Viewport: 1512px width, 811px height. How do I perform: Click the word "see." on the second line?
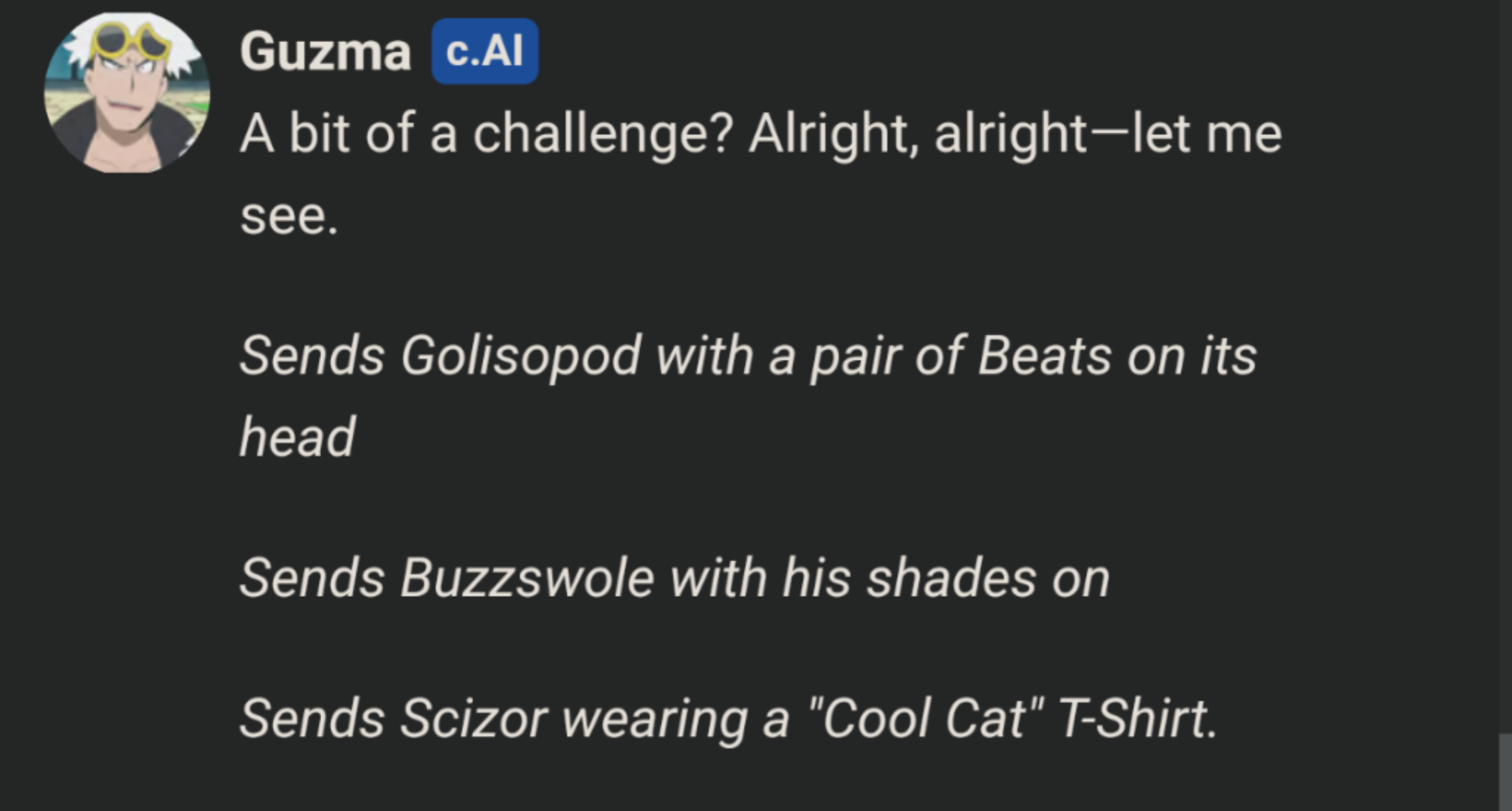coord(289,217)
